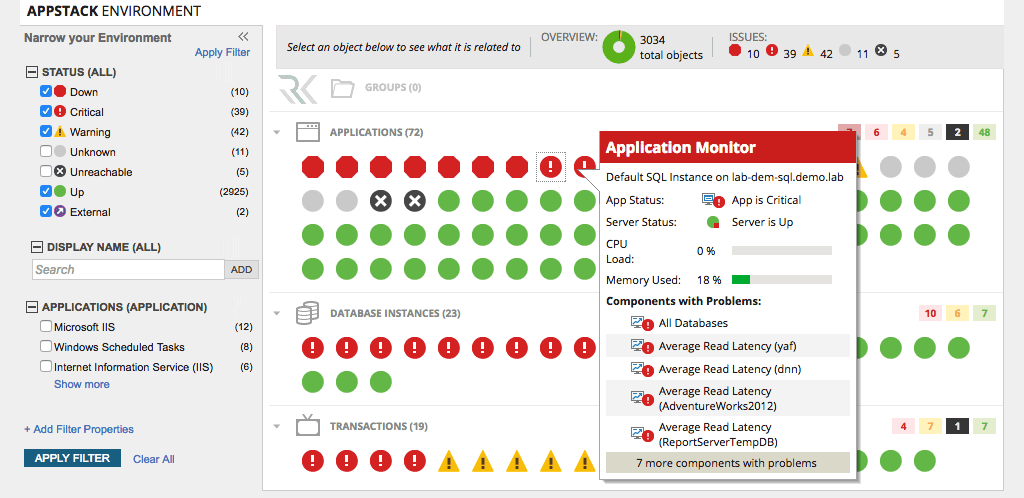The width and height of the screenshot is (1024, 498).
Task: Click first critical database instance icon
Action: tap(313, 348)
